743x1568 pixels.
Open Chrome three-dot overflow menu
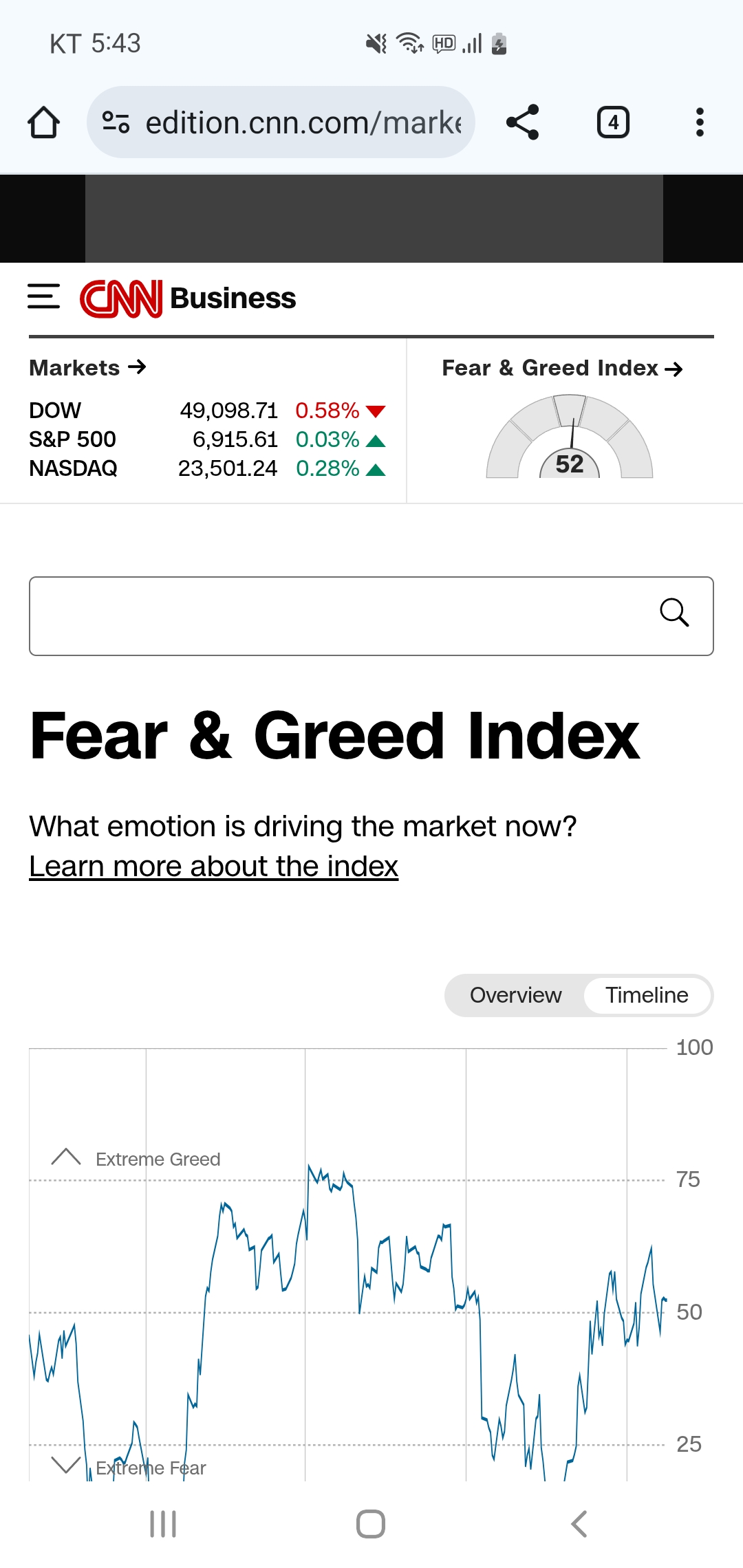tap(700, 122)
